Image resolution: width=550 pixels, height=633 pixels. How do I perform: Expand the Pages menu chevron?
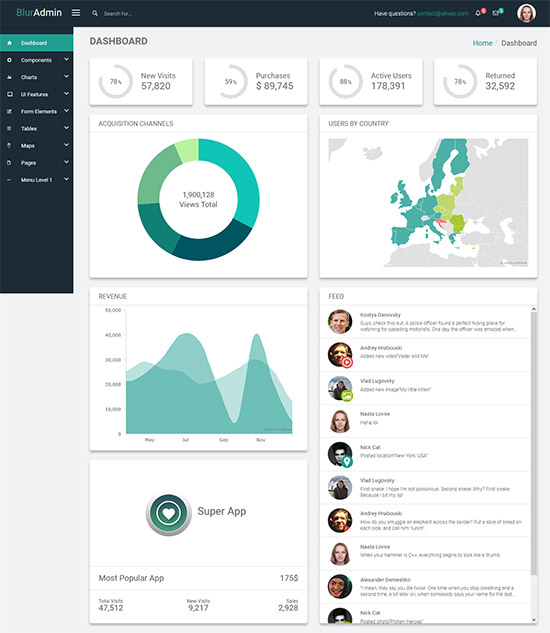pyautogui.click(x=66, y=162)
